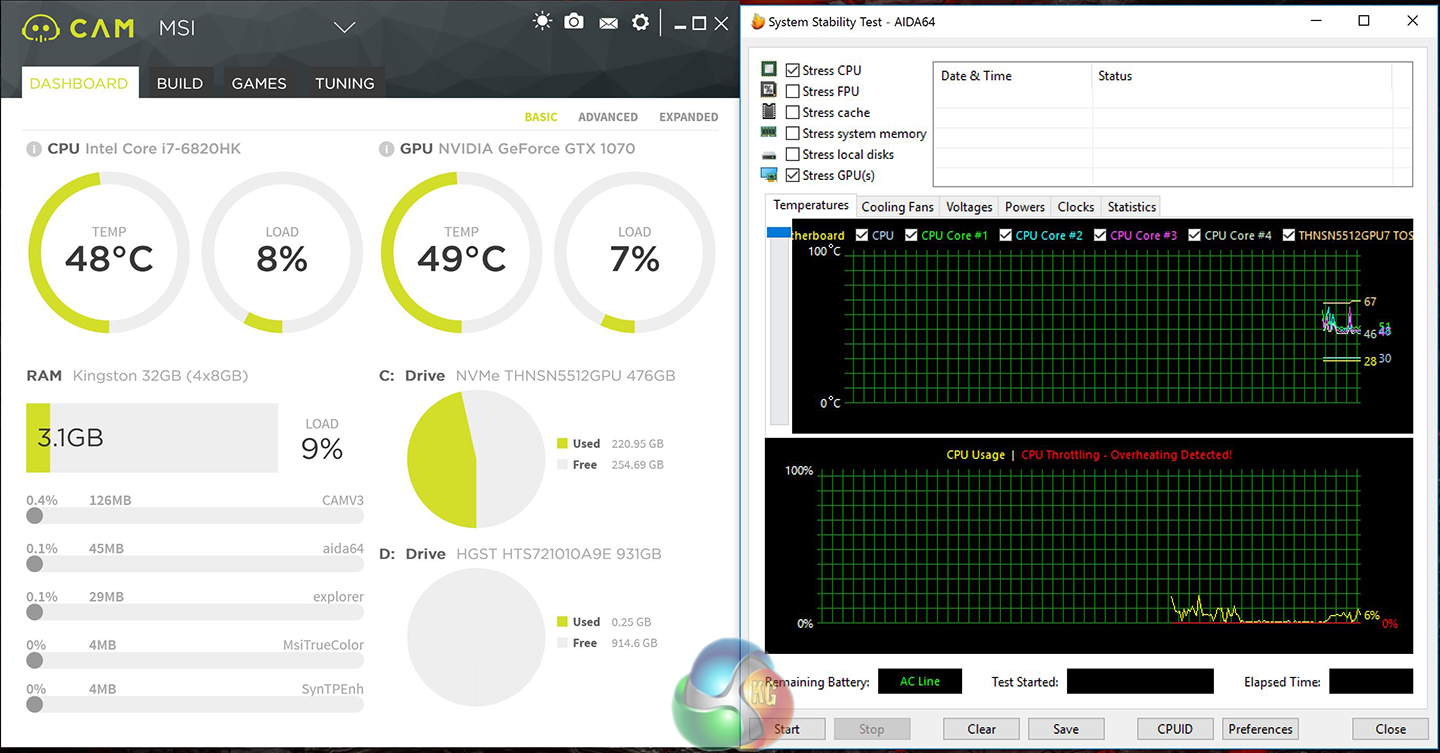
Task: Open CAM settings via the gear icon
Action: click(640, 21)
